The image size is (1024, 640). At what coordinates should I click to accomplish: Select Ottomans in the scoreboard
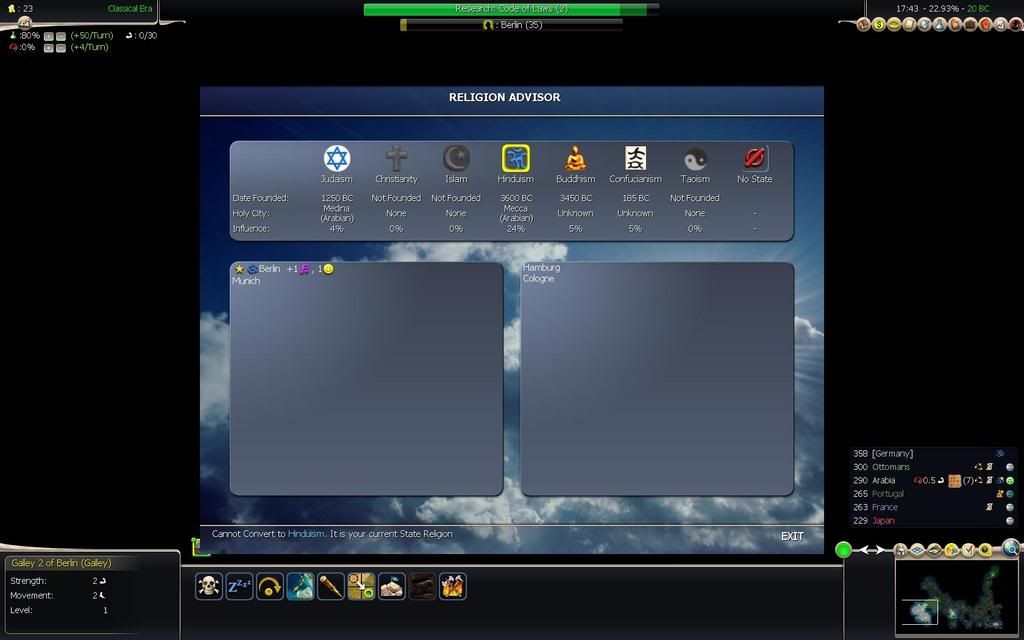point(891,467)
